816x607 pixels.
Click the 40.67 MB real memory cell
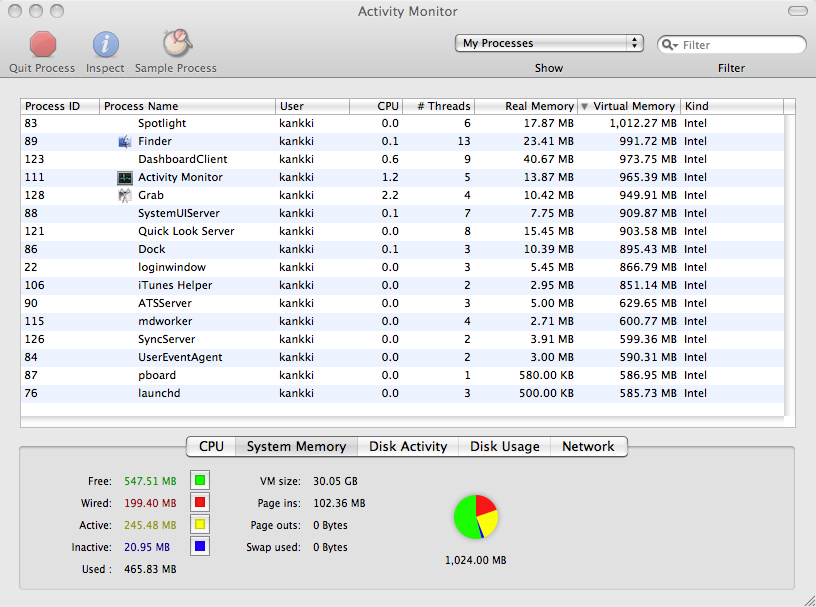(x=548, y=159)
